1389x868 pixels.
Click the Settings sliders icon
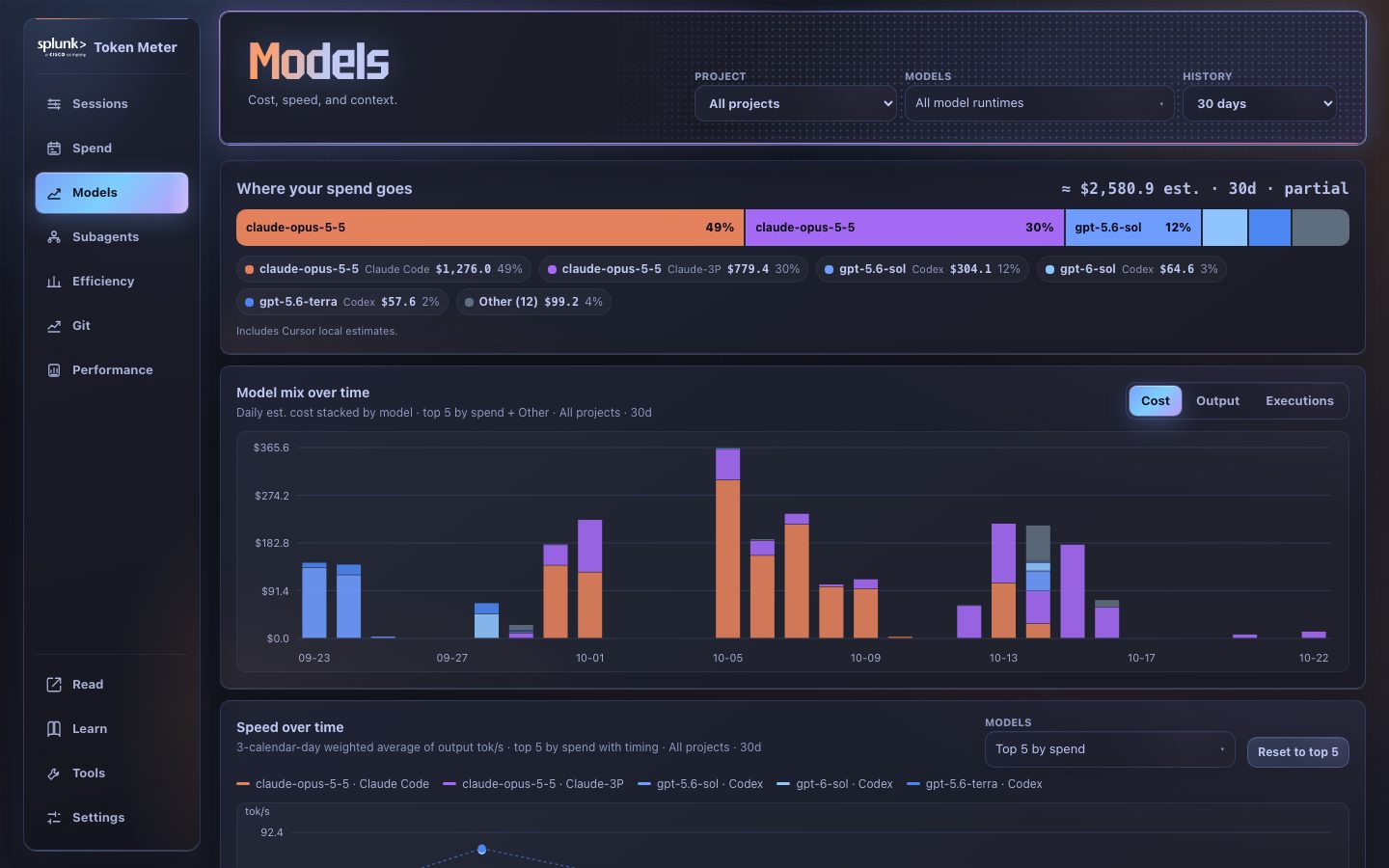pyautogui.click(x=54, y=818)
